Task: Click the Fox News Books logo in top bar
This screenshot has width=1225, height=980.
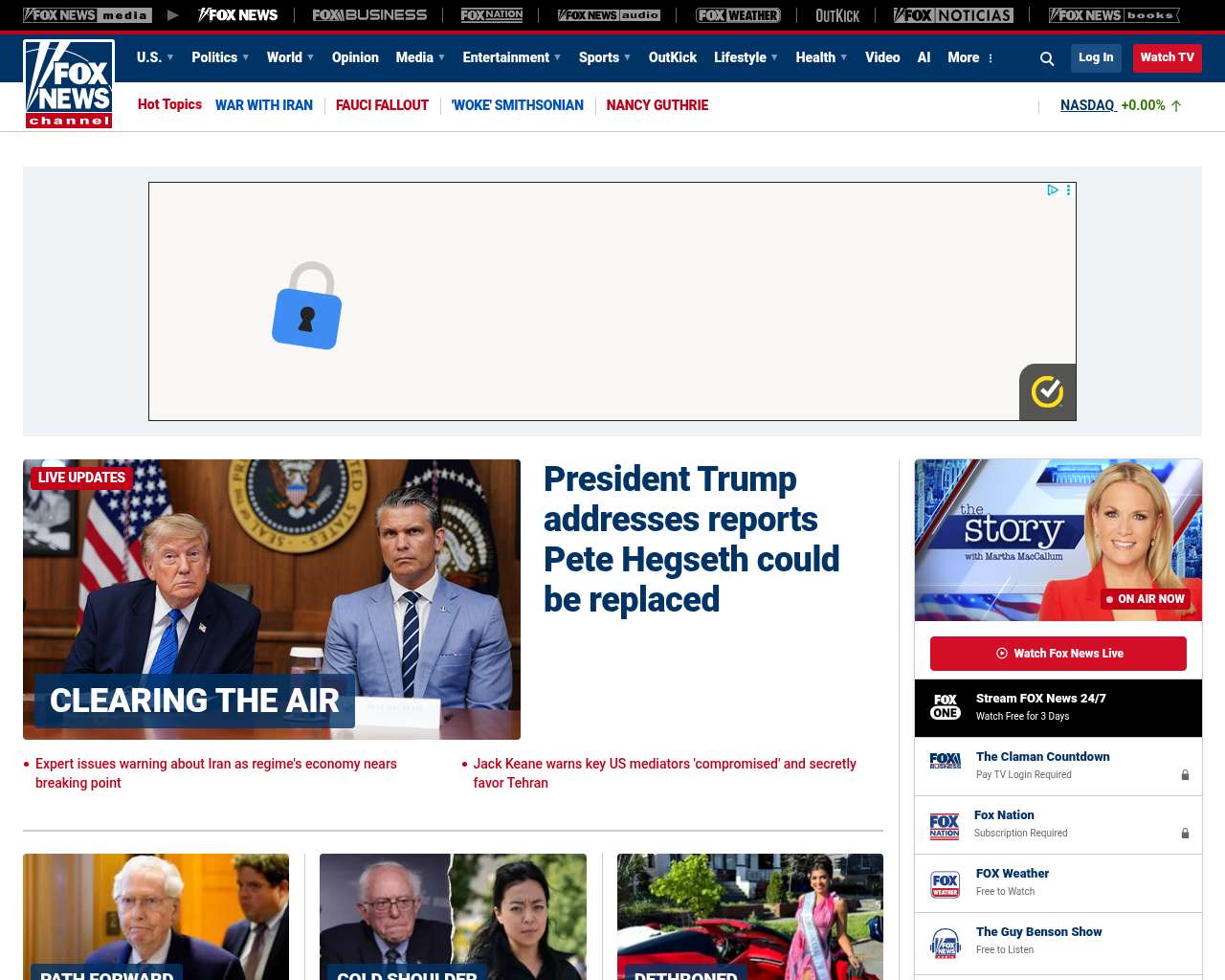Action: click(x=1114, y=15)
